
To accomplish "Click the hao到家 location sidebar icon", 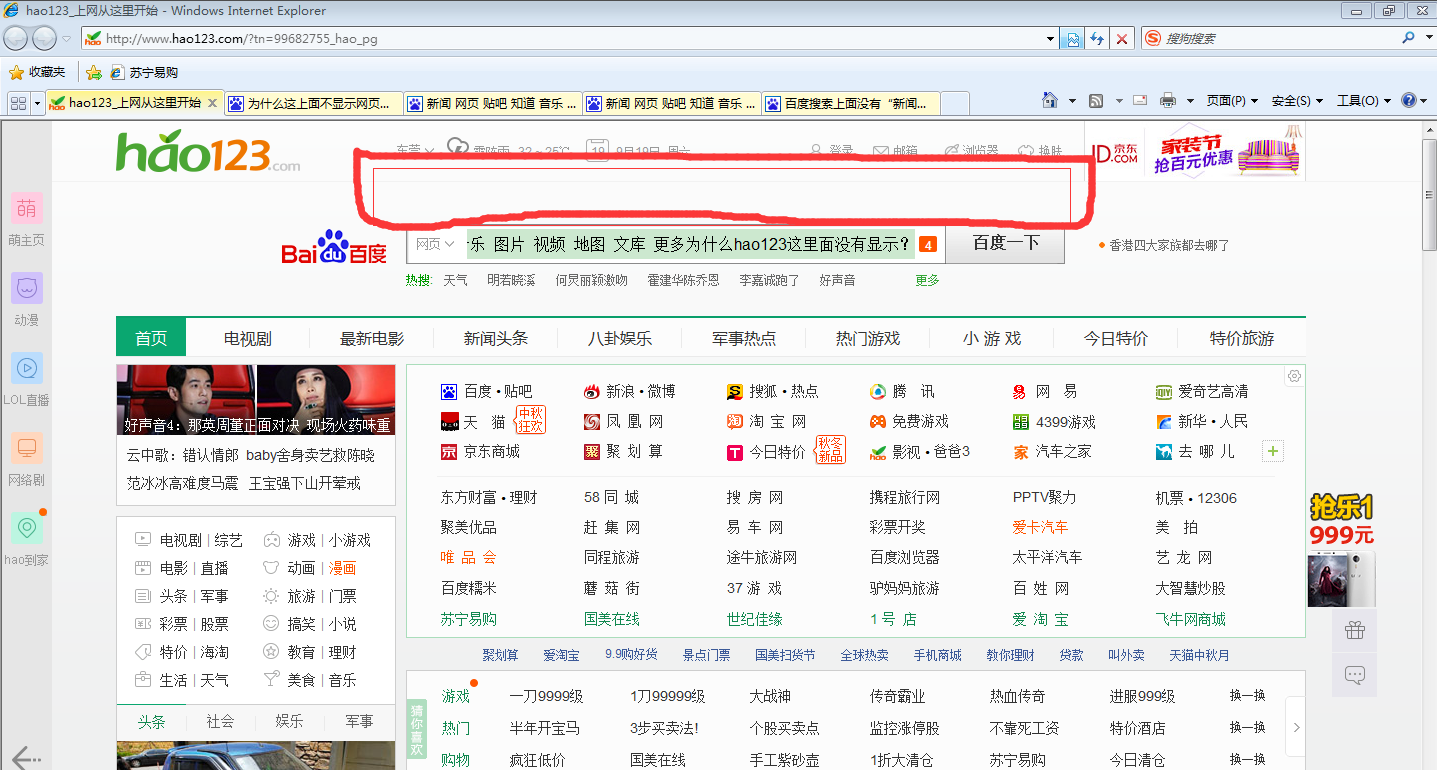I will pos(27,528).
